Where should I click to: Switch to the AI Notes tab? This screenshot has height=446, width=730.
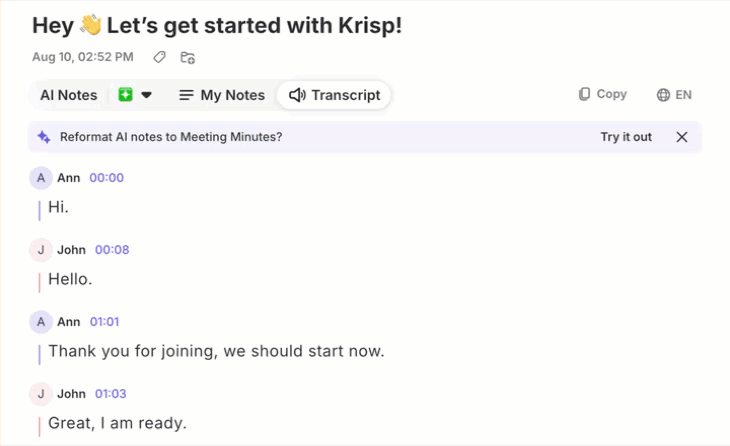[68, 95]
